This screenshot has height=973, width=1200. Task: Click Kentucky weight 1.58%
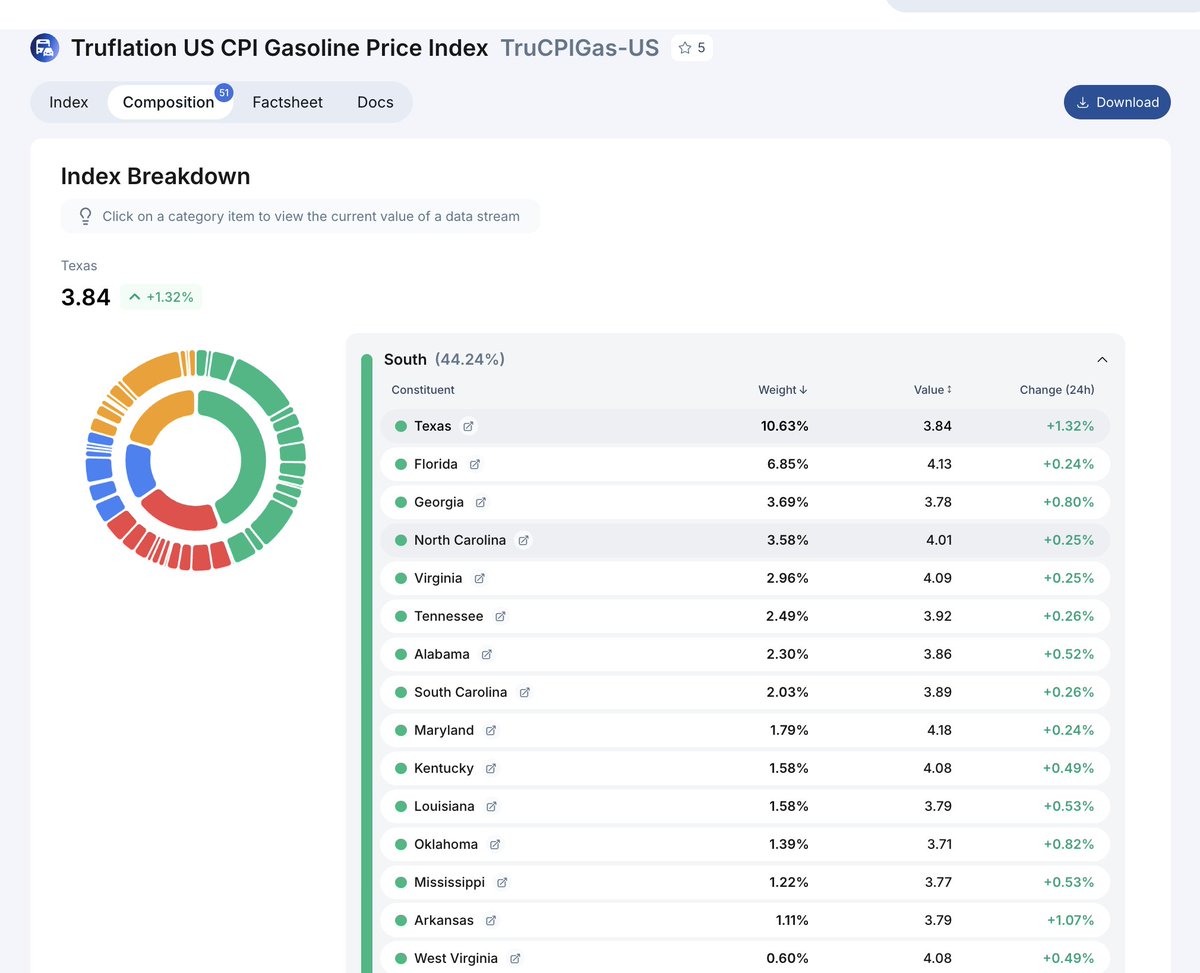(788, 768)
